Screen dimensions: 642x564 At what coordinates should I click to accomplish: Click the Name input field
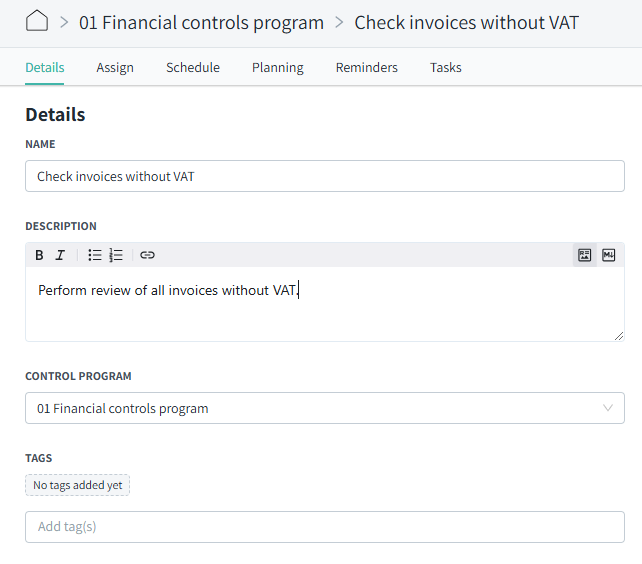coord(325,176)
